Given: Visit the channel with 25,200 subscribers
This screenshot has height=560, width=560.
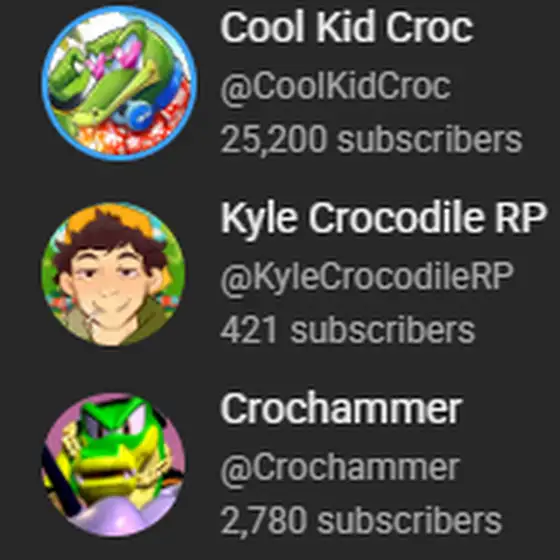Looking at the screenshot, I should tap(346, 27).
